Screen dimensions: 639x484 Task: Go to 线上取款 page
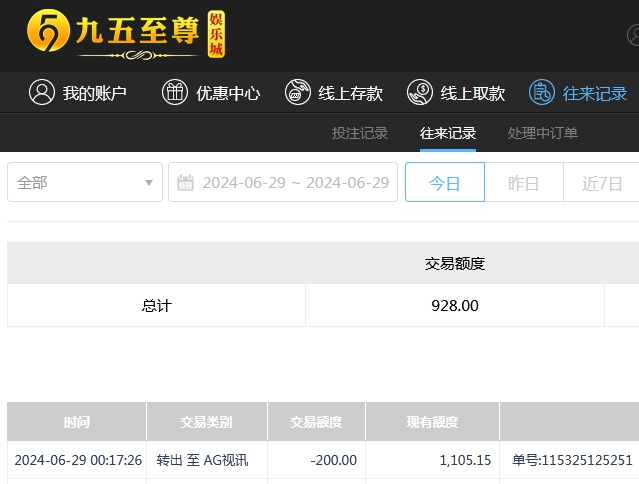(473, 93)
